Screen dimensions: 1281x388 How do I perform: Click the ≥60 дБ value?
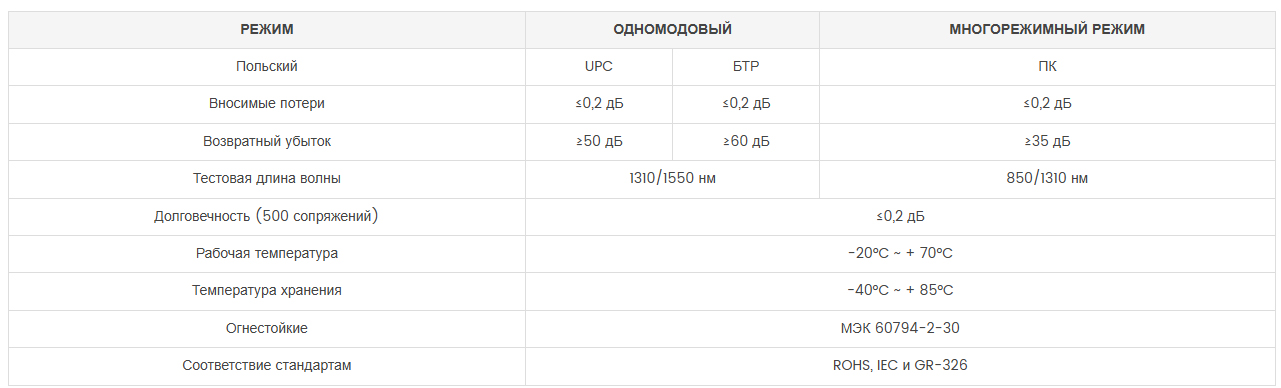[x=746, y=142]
